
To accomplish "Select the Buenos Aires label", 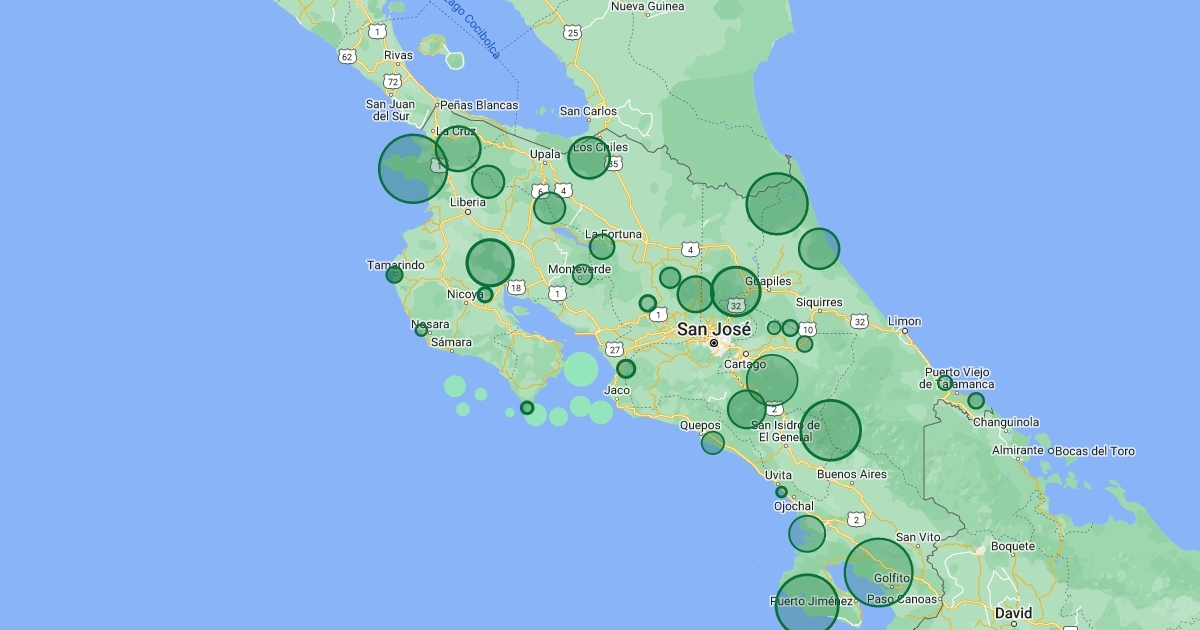I will click(852, 474).
